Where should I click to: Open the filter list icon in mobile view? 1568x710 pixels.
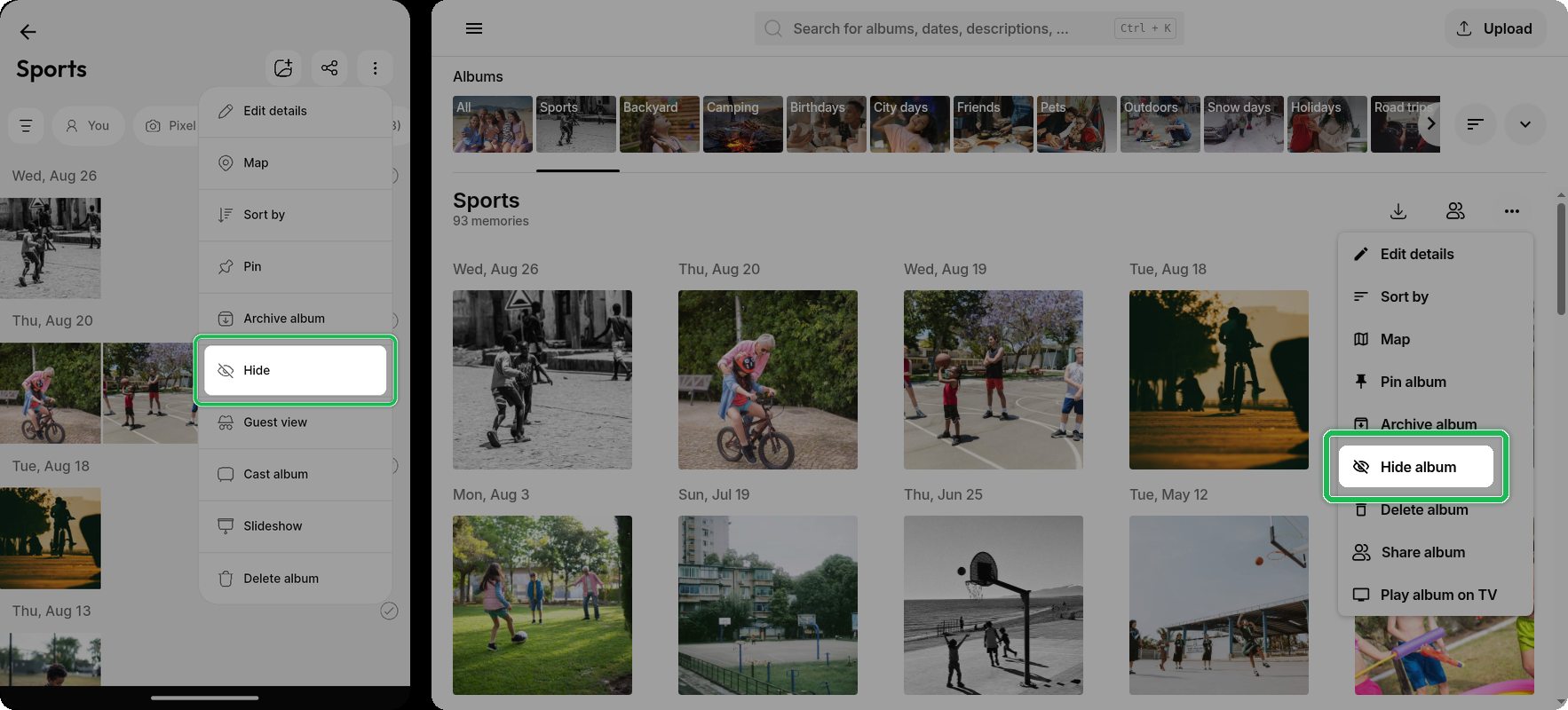tap(26, 126)
